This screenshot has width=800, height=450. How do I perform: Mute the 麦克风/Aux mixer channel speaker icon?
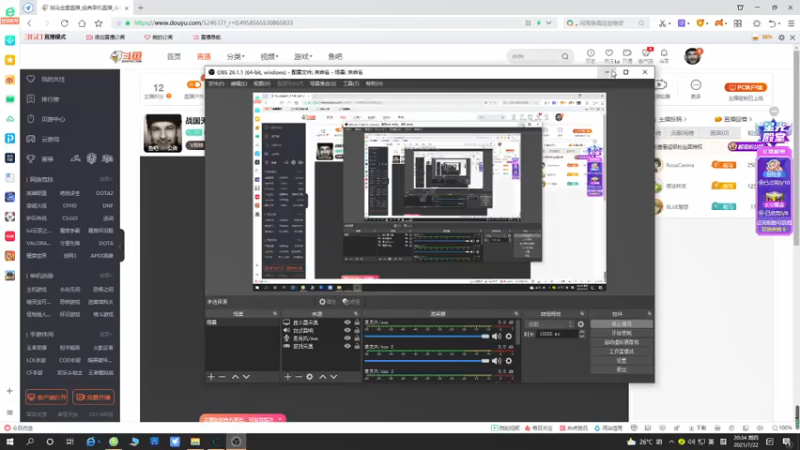pyautogui.click(x=496, y=336)
